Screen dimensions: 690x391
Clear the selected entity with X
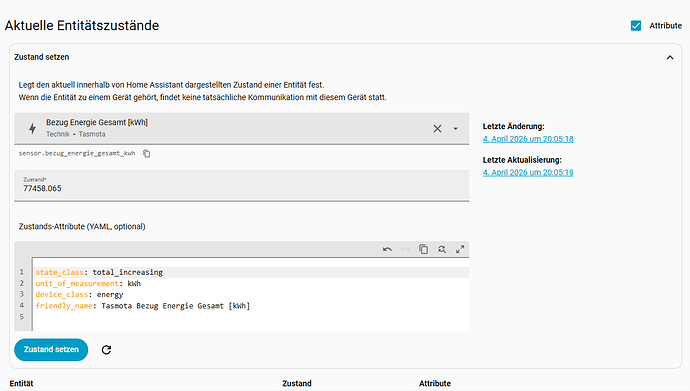[x=437, y=128]
